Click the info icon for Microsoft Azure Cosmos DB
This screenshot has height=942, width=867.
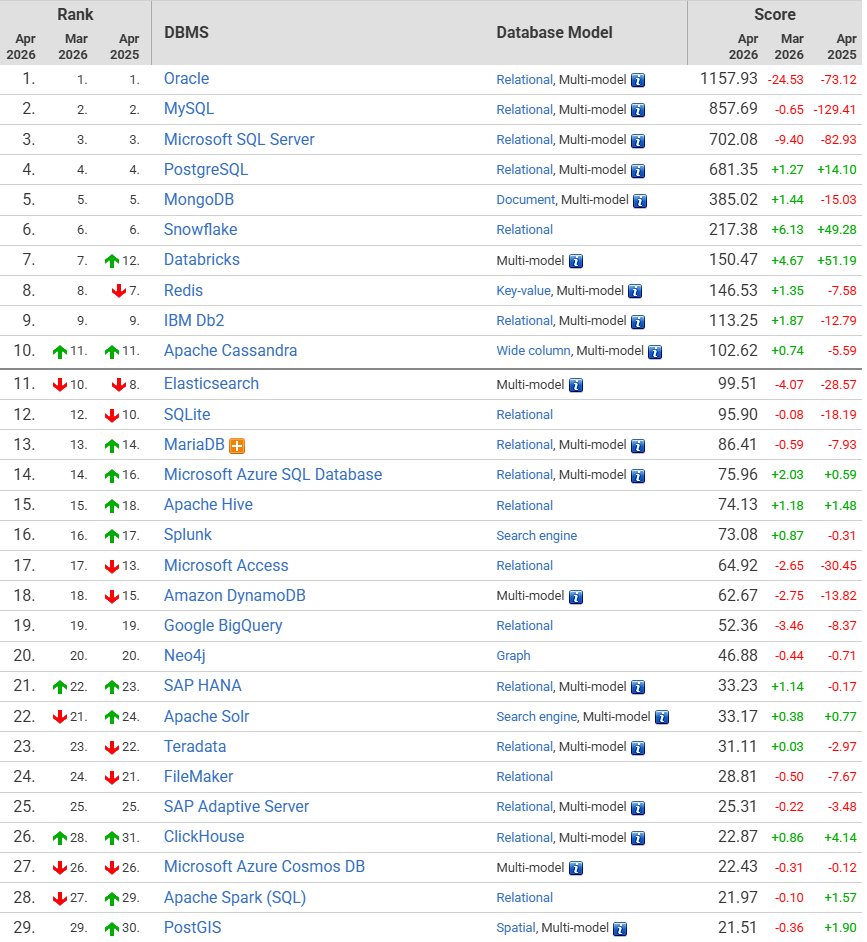point(576,868)
